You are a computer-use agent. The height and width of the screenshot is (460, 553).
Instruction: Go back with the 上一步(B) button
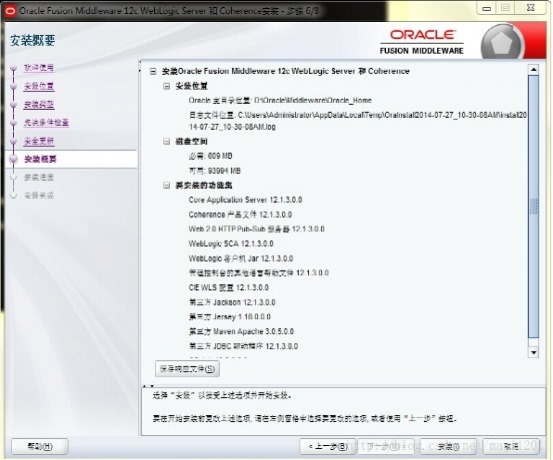(327, 447)
